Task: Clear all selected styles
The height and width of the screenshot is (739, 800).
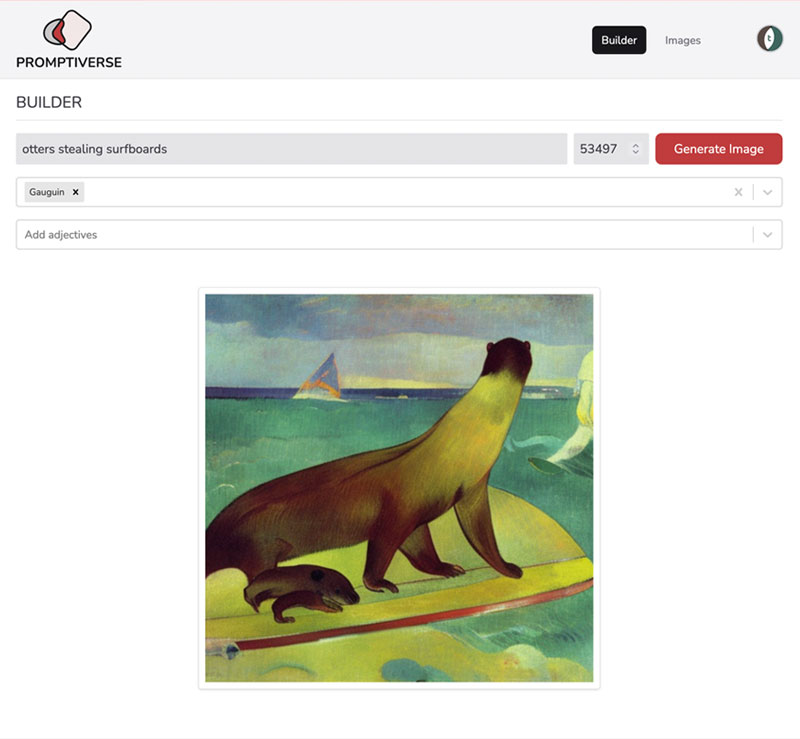Action: (x=738, y=192)
